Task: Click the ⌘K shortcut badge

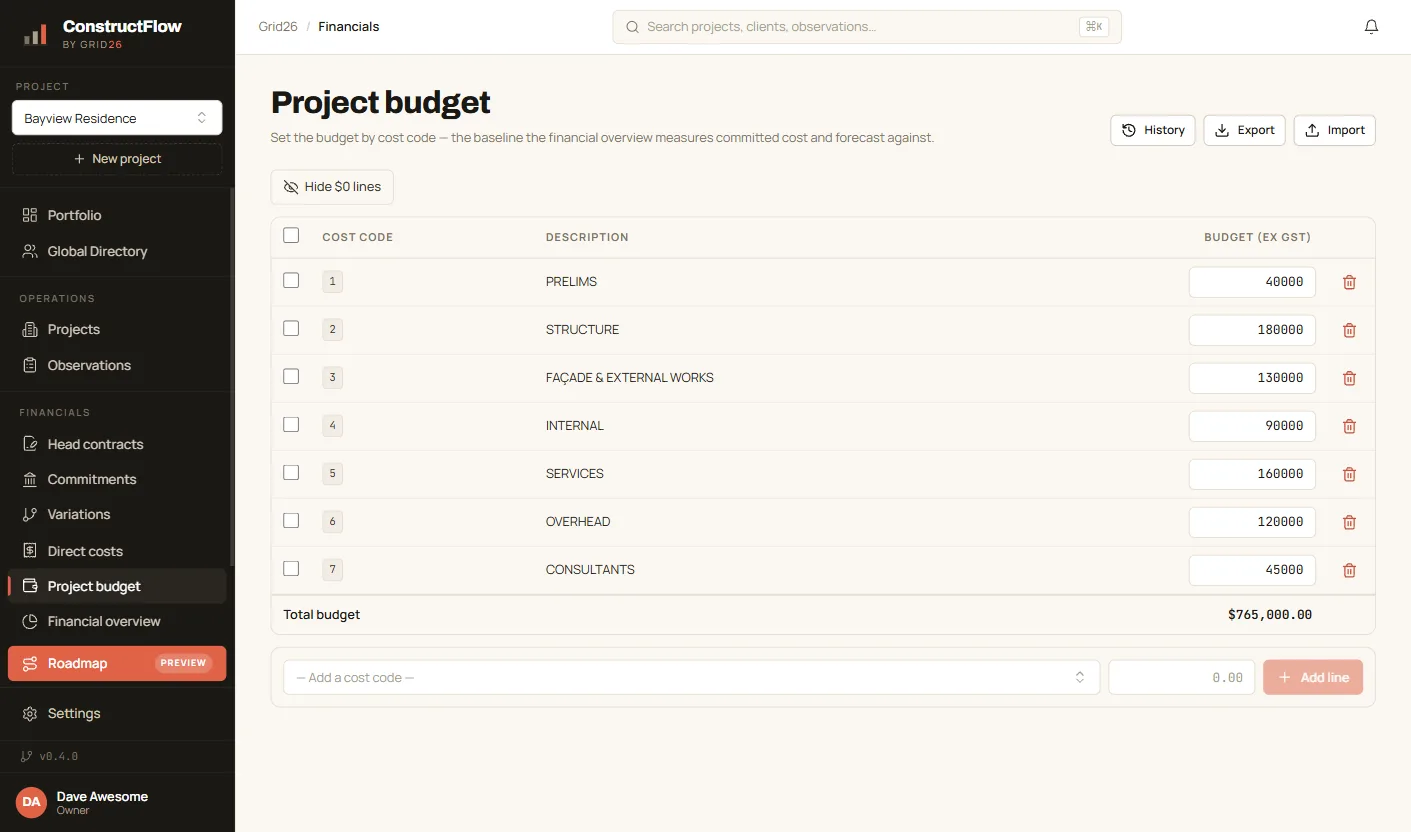Action: click(x=1094, y=27)
